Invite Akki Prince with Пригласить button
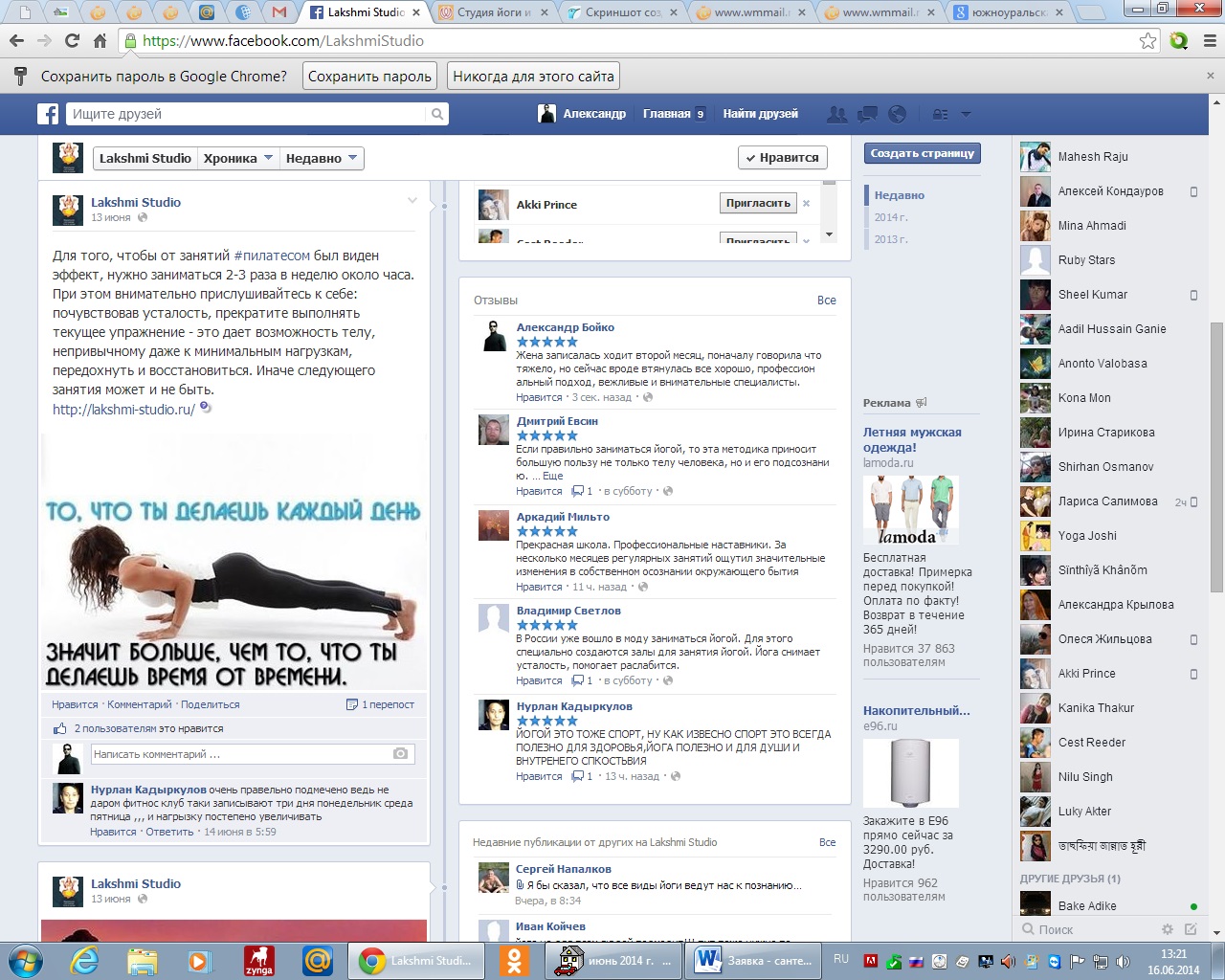Viewport: 1225px width, 980px height. click(758, 203)
